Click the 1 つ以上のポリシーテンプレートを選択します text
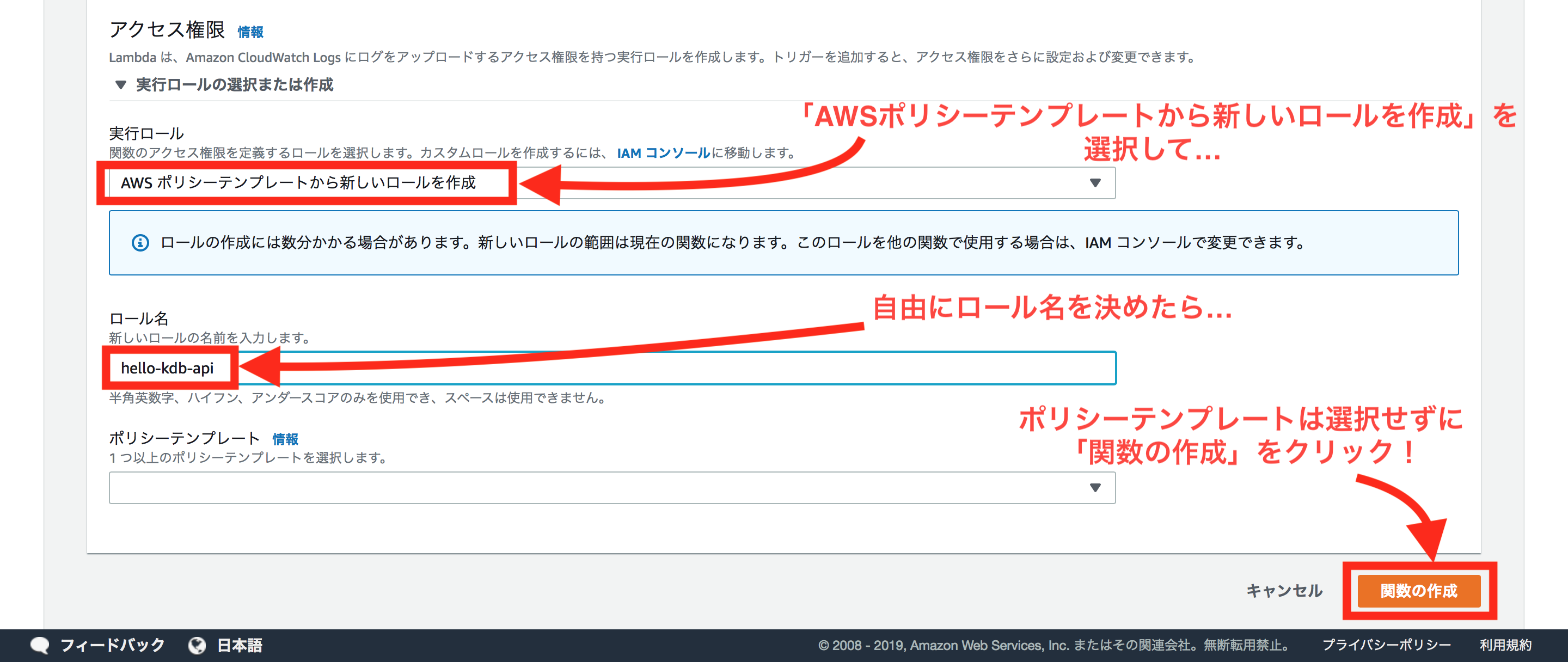The width and height of the screenshot is (1568, 662). tap(248, 457)
